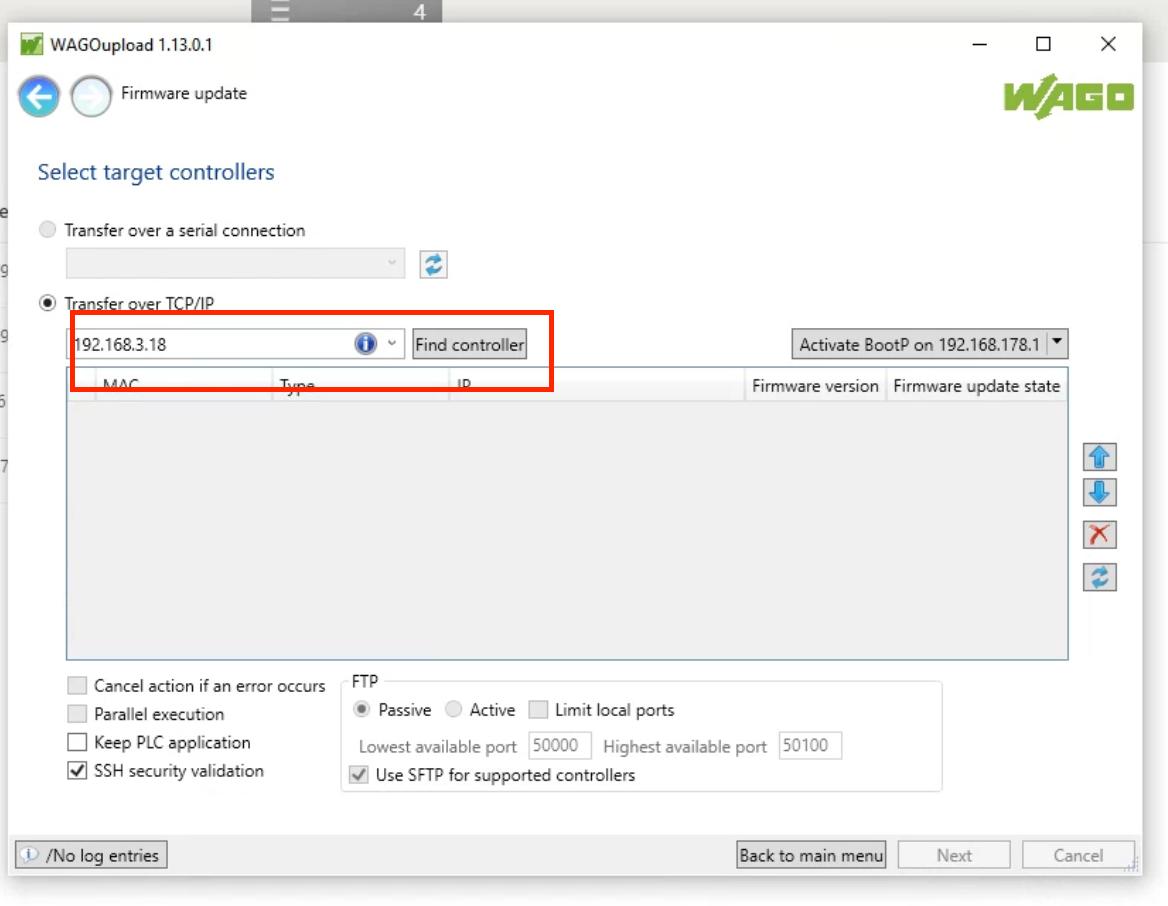Move selected controller down with blue arrow
The height and width of the screenshot is (906, 1168).
(x=1099, y=493)
